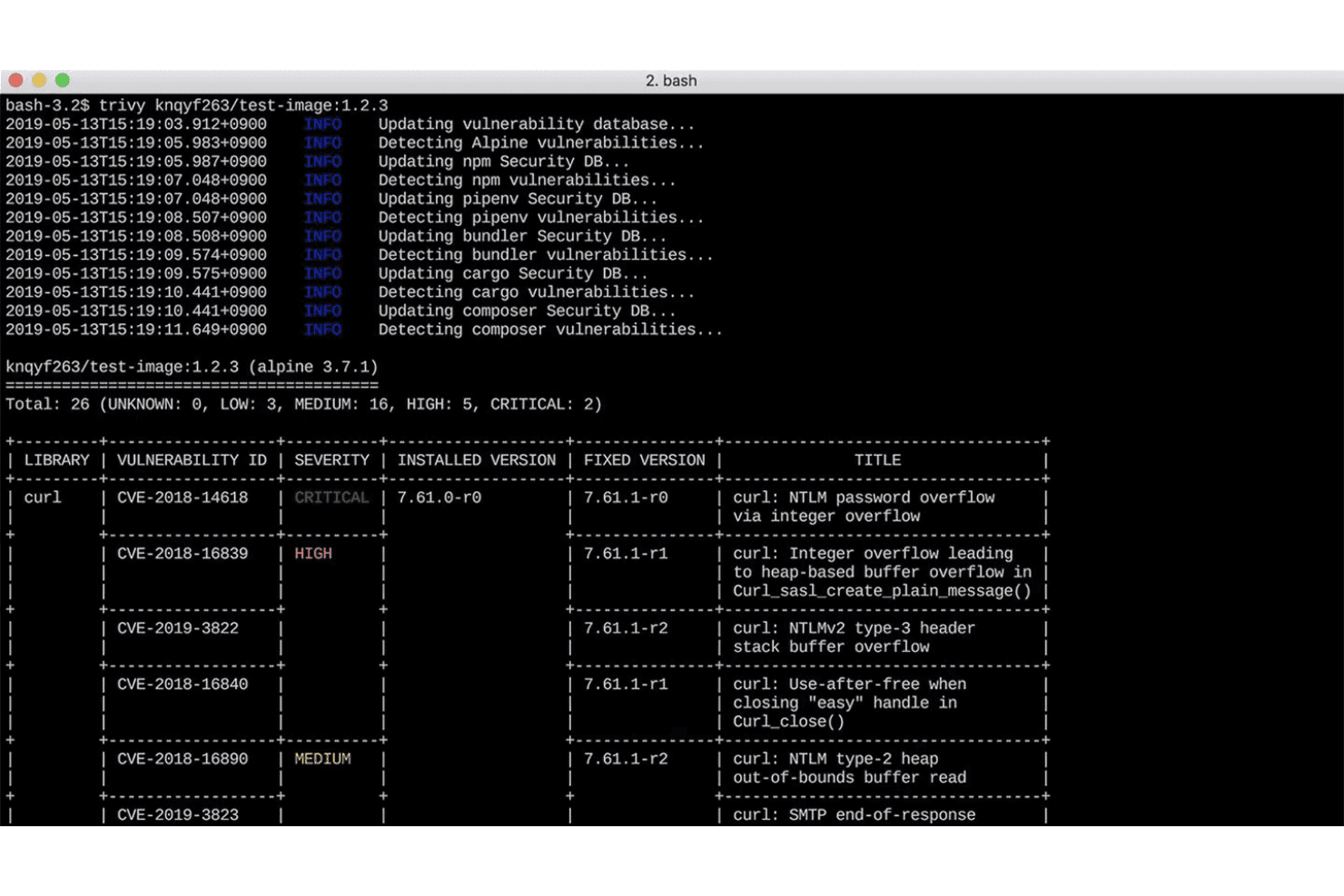Click the VULNERABILITY ID column header
Screen dimensions: 1344x896
pos(192,460)
